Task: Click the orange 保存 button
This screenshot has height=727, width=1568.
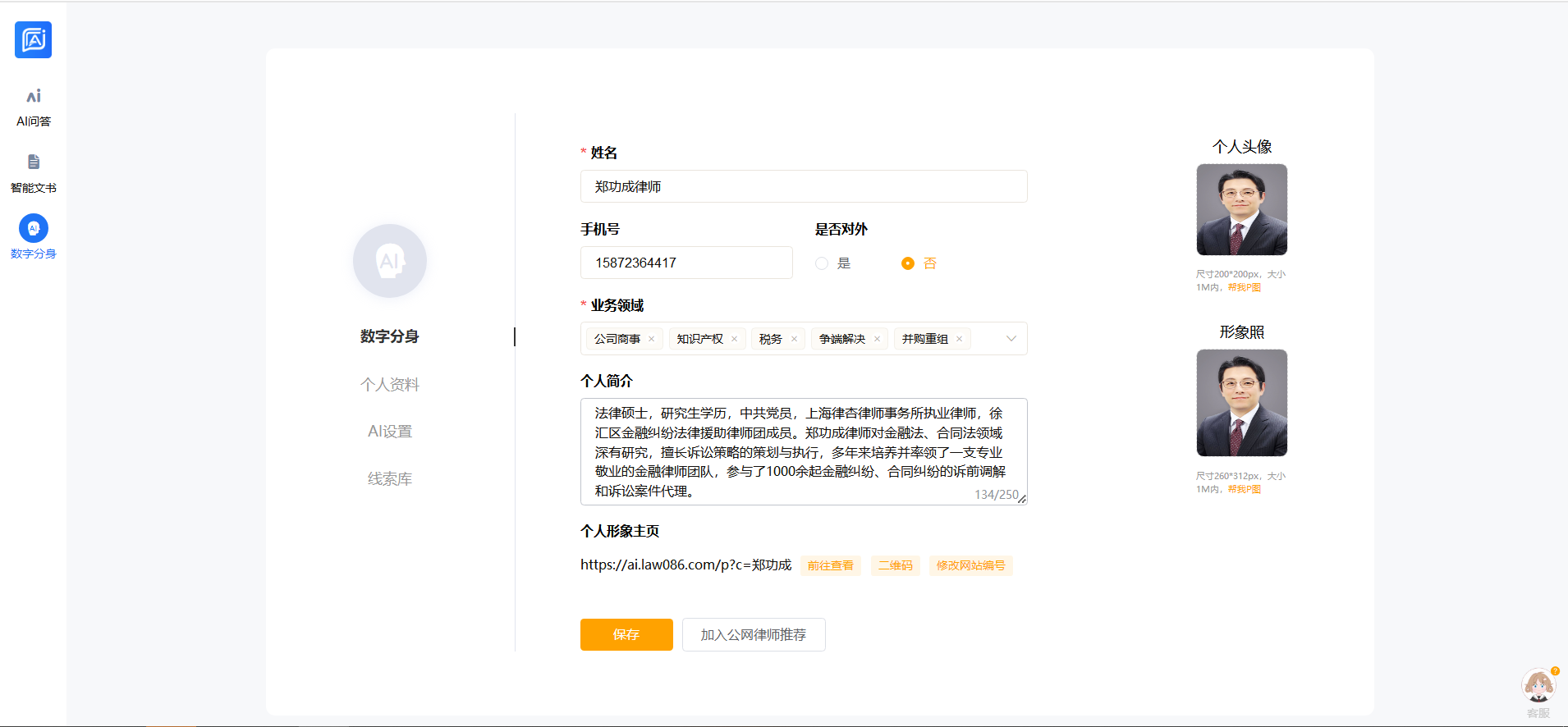Action: pos(626,634)
